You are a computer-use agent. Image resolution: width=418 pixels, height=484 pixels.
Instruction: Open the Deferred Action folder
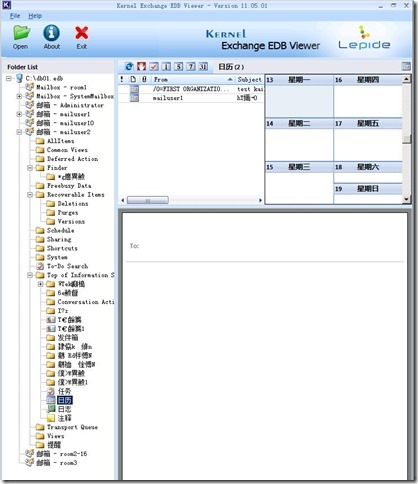pos(72,159)
